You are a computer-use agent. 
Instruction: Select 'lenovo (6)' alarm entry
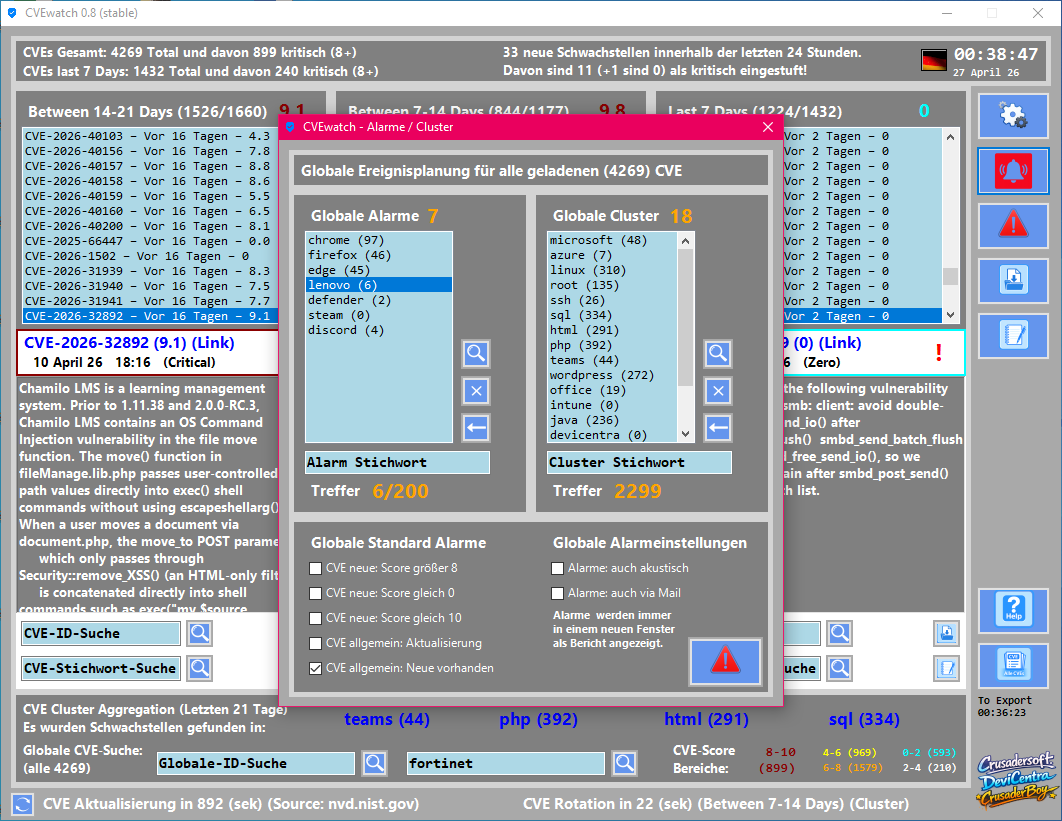coord(379,285)
